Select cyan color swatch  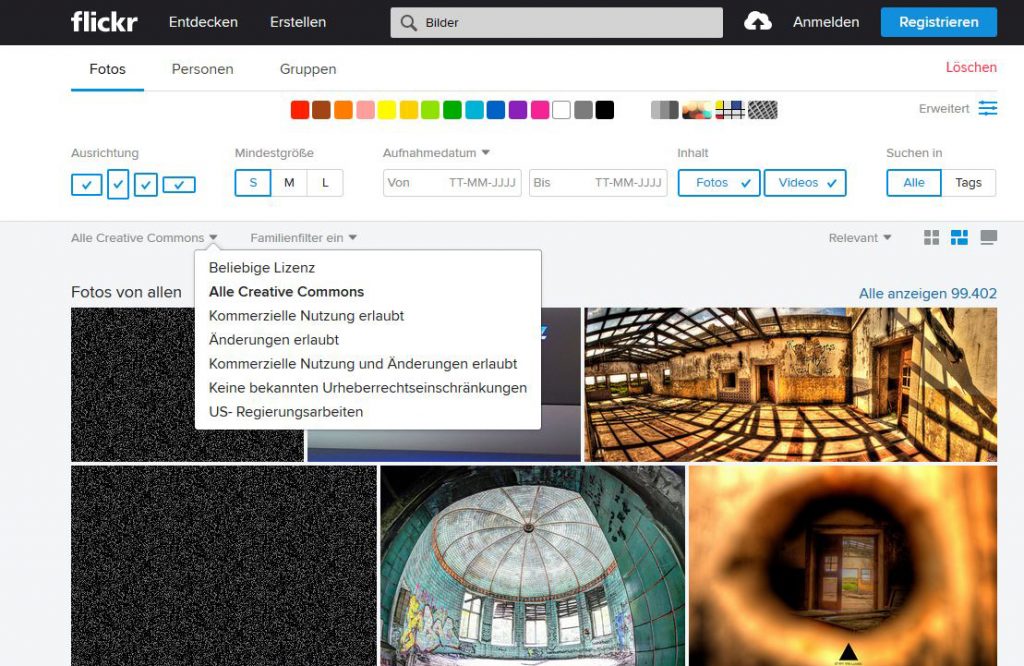[474, 110]
